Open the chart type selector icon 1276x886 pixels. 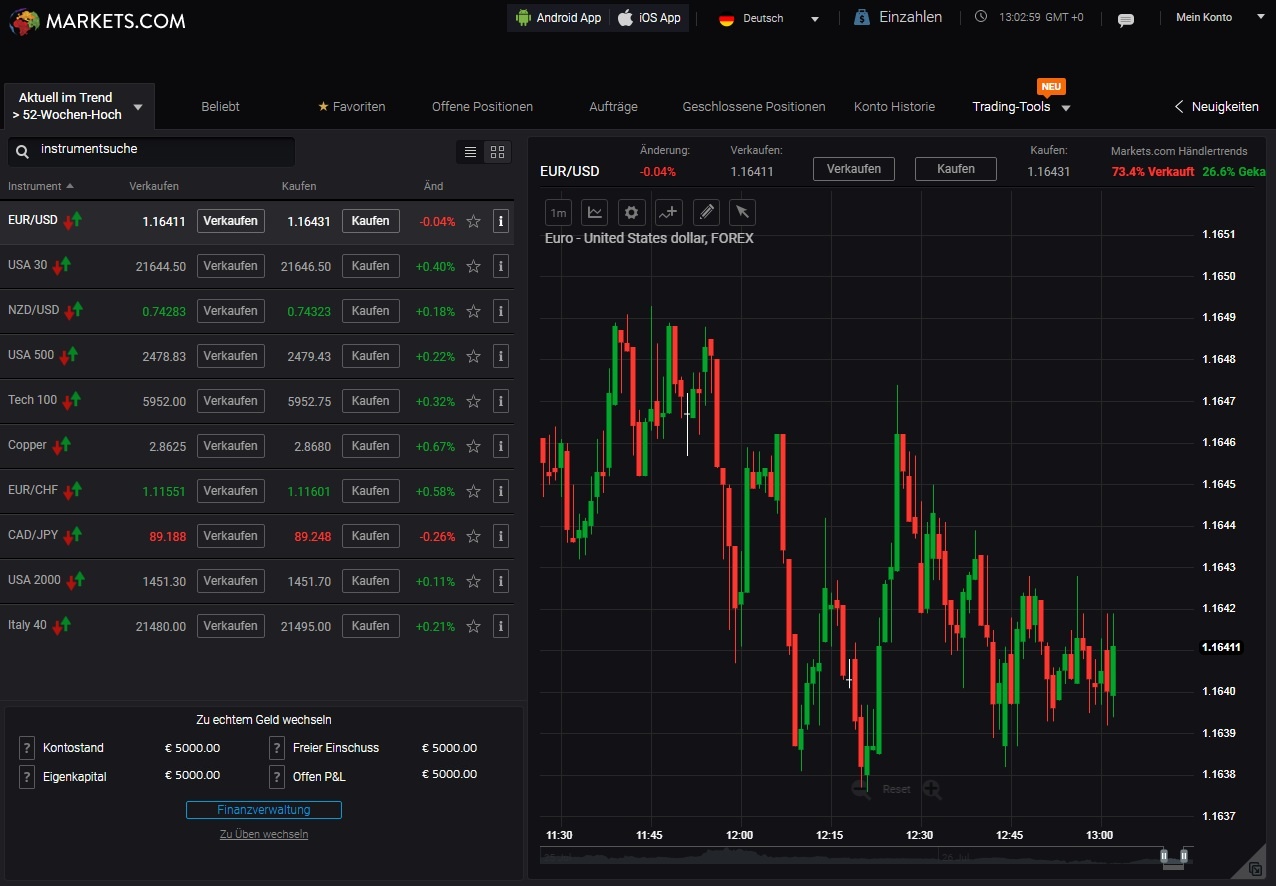(x=595, y=212)
